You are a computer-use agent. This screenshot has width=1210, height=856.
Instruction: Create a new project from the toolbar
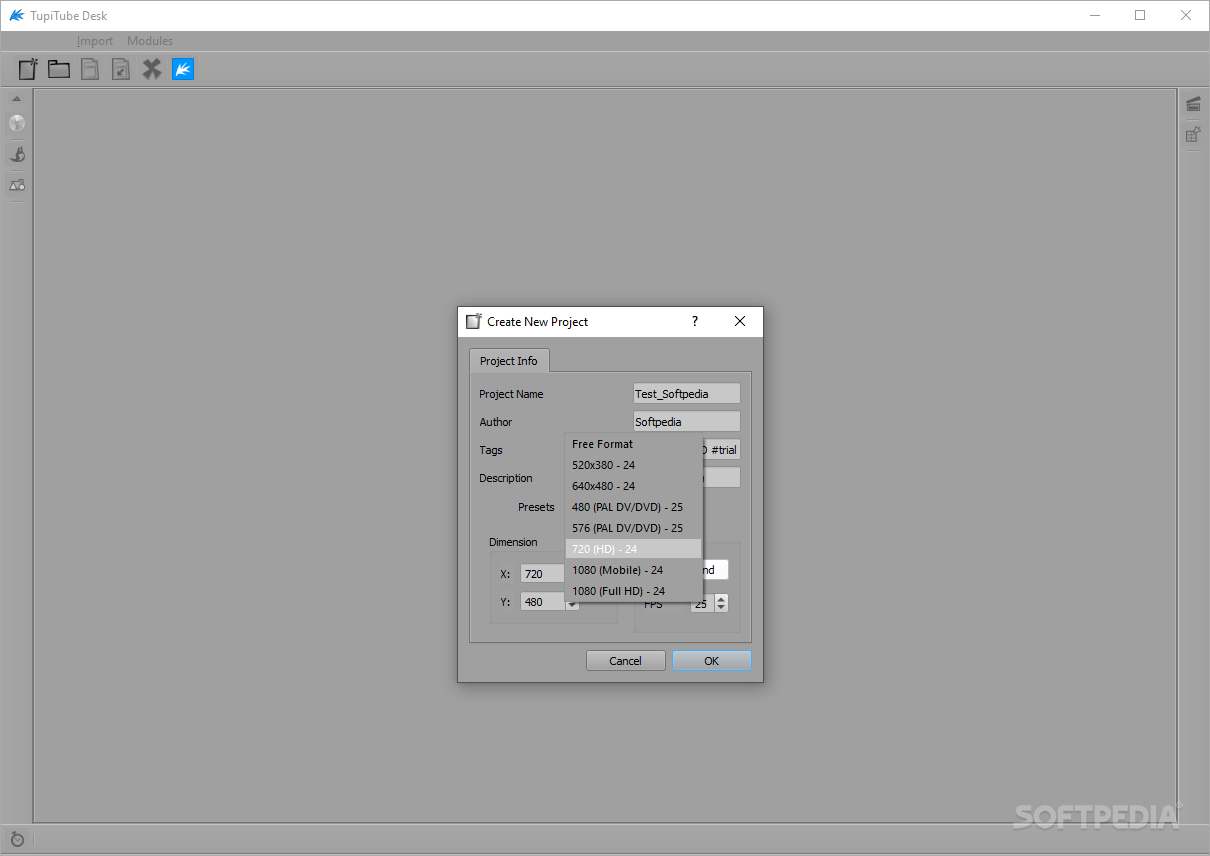pyautogui.click(x=27, y=68)
